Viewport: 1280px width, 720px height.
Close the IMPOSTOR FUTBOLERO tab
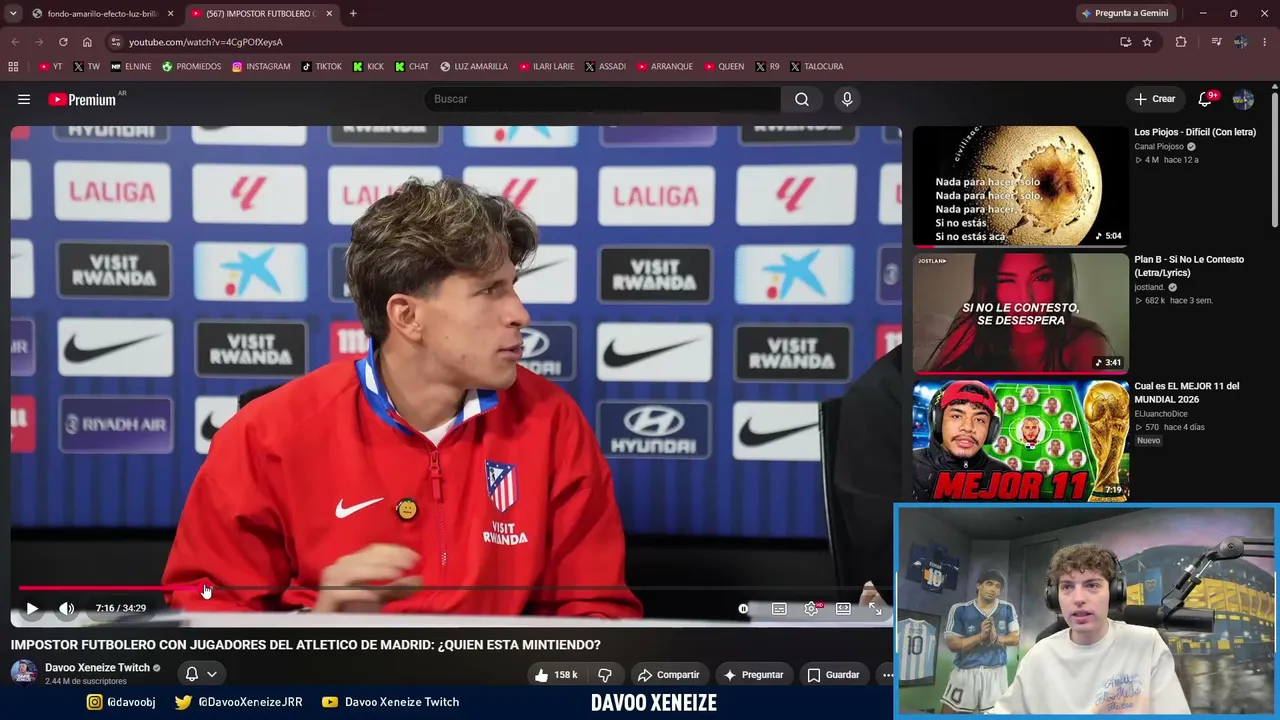[x=329, y=14]
